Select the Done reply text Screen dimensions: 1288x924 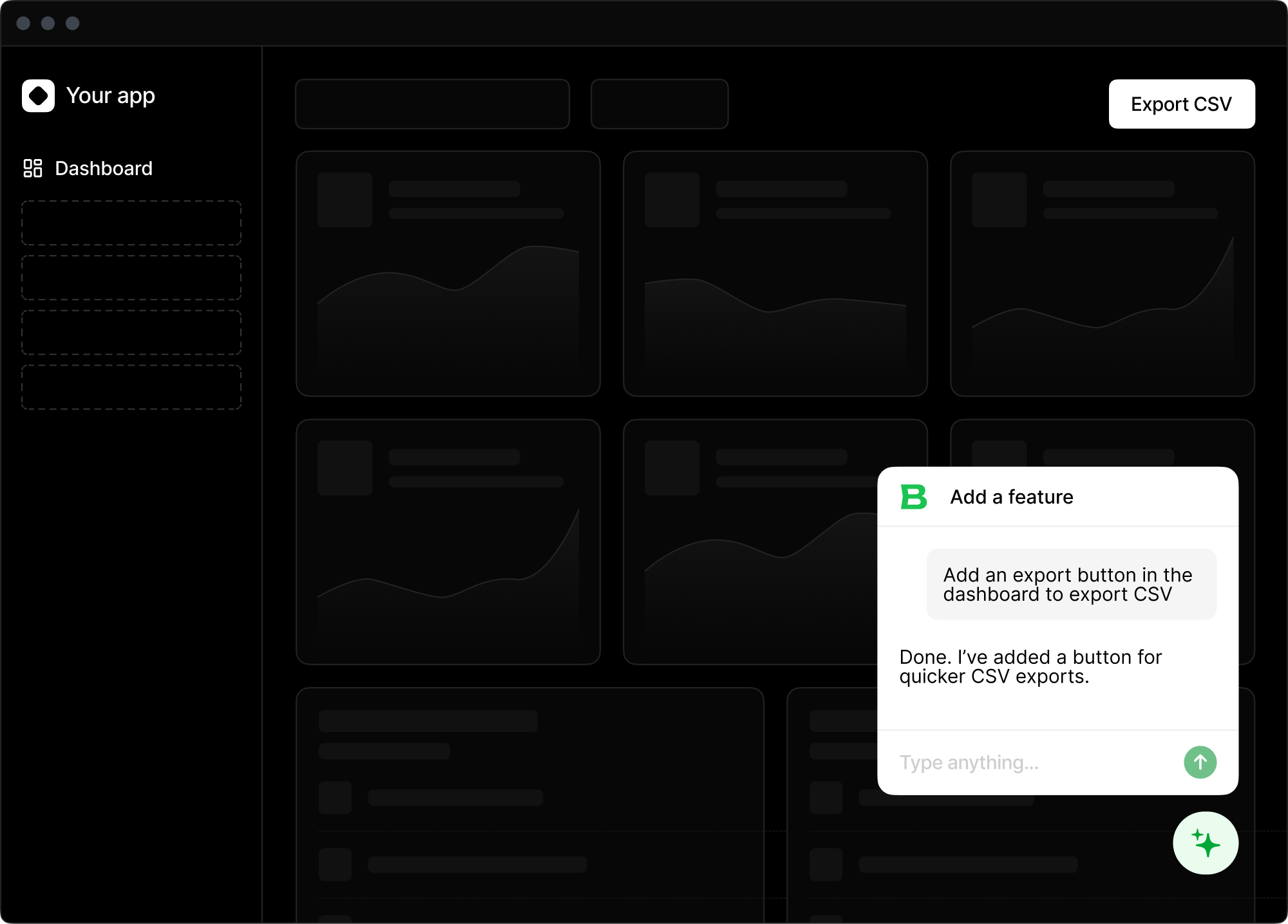tap(1030, 666)
